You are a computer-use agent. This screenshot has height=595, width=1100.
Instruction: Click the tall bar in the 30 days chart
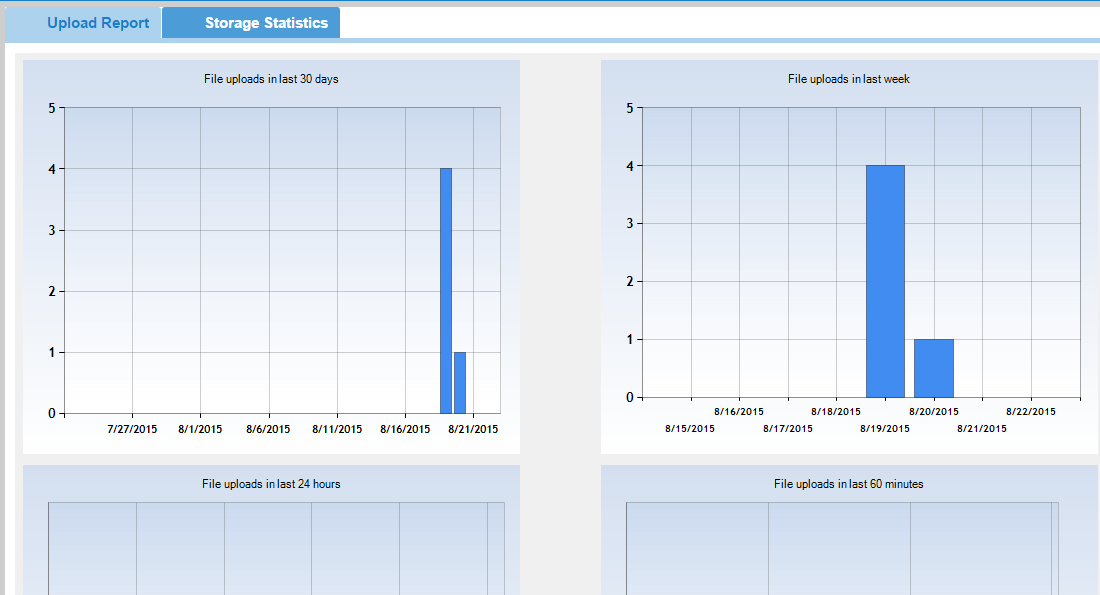(x=446, y=291)
